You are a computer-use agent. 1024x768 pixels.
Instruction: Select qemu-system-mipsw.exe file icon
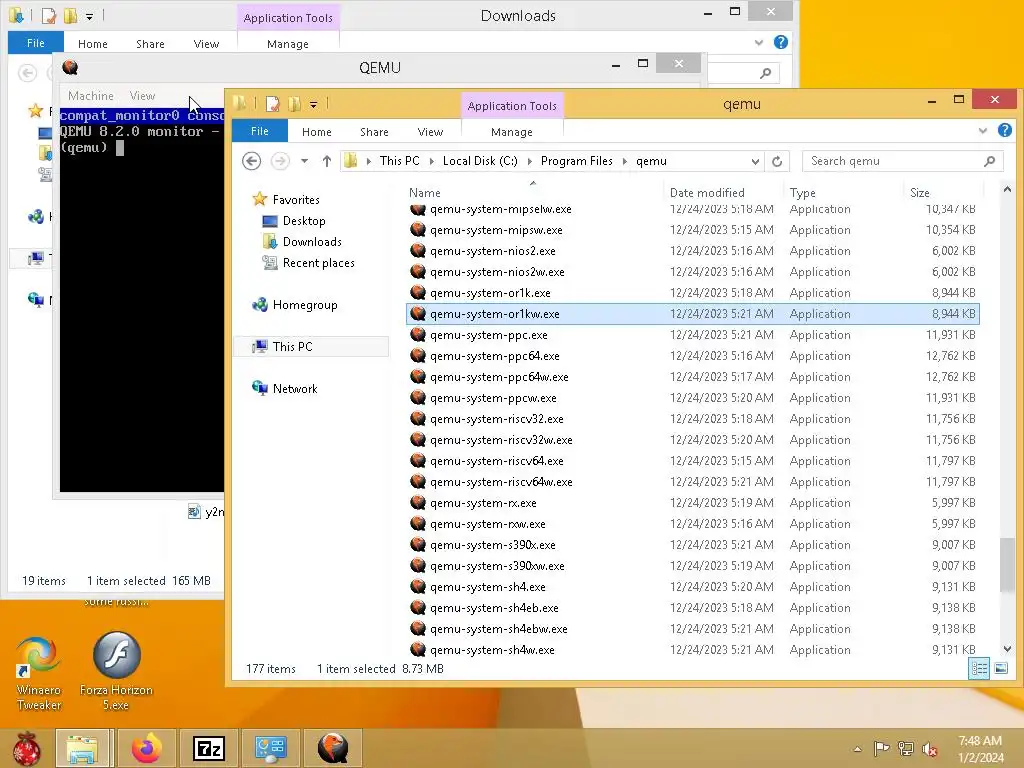[418, 230]
